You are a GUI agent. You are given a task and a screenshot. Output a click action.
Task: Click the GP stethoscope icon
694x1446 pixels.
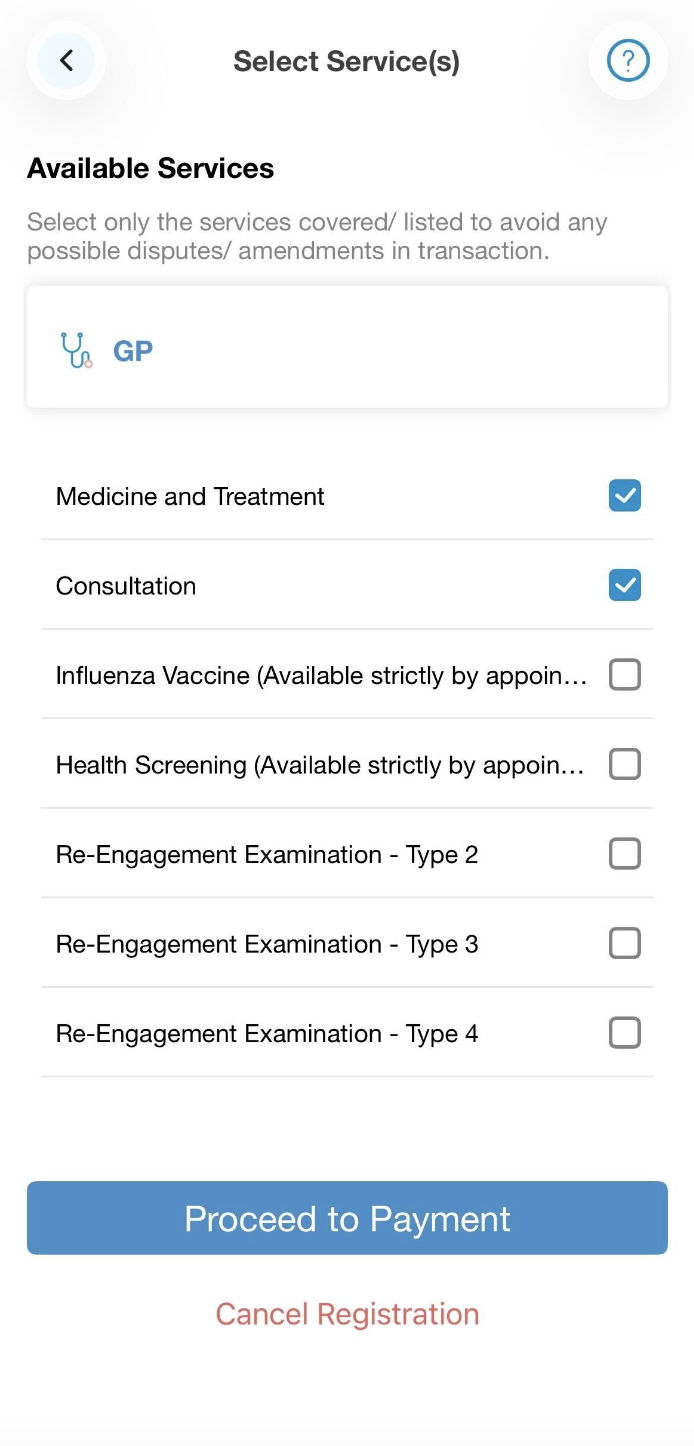point(76,350)
